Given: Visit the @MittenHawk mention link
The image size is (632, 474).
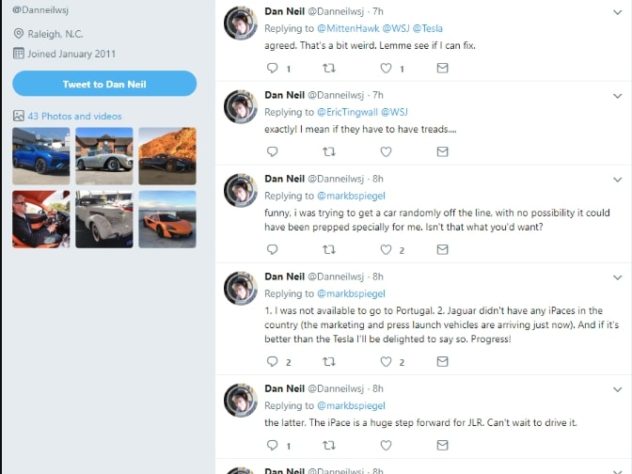Looking at the screenshot, I should coord(348,28).
